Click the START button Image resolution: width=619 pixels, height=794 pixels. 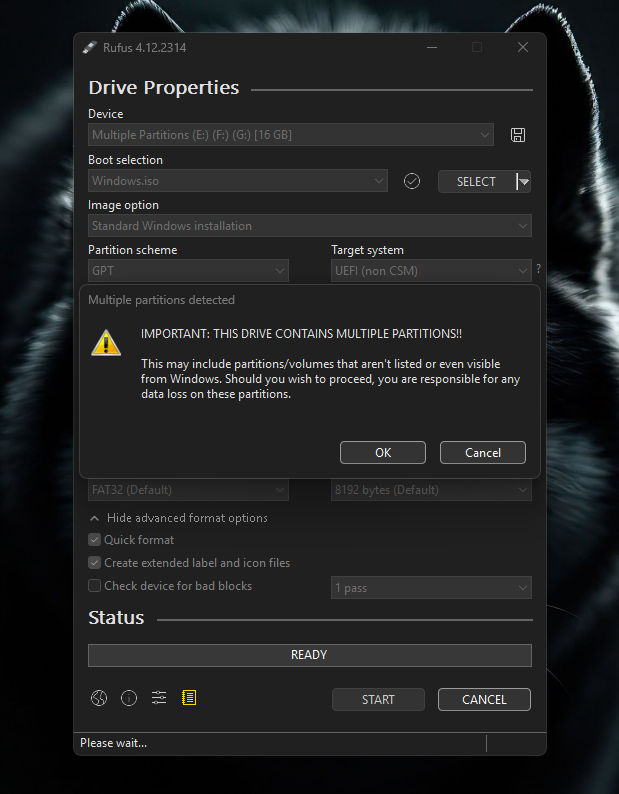coord(378,699)
